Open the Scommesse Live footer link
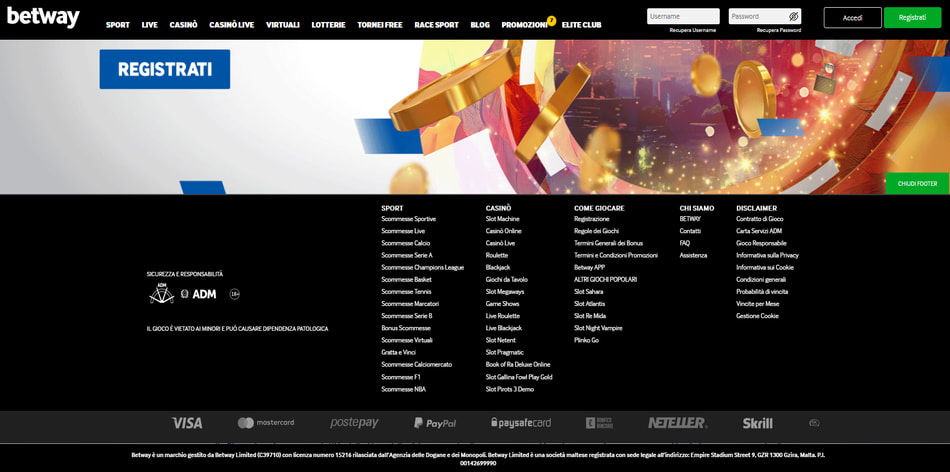 click(403, 231)
